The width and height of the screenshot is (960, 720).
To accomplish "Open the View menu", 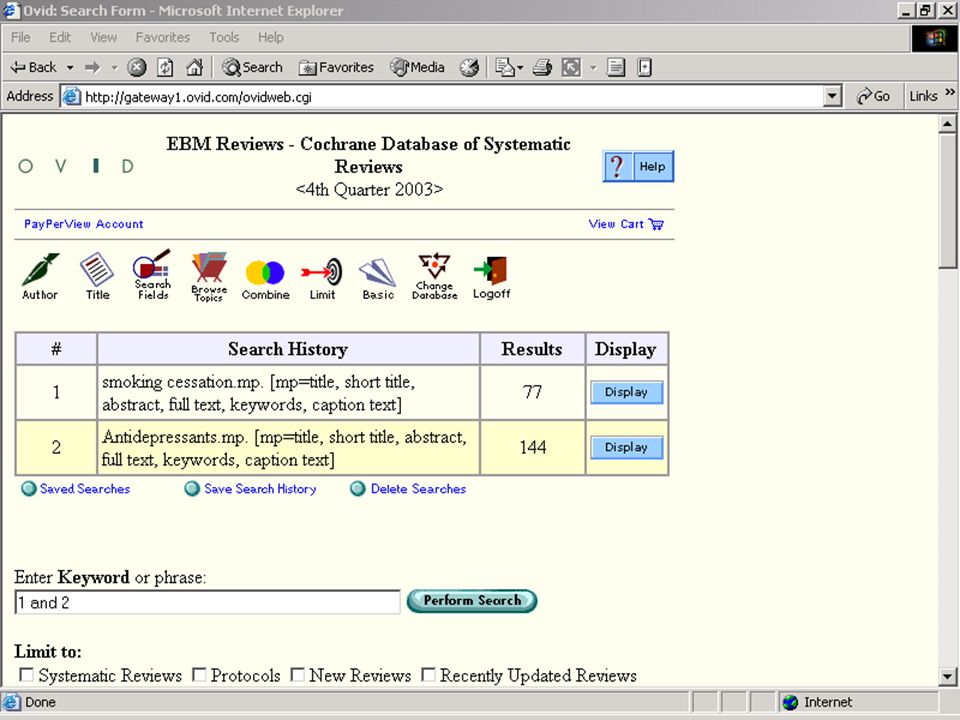I will [103, 37].
